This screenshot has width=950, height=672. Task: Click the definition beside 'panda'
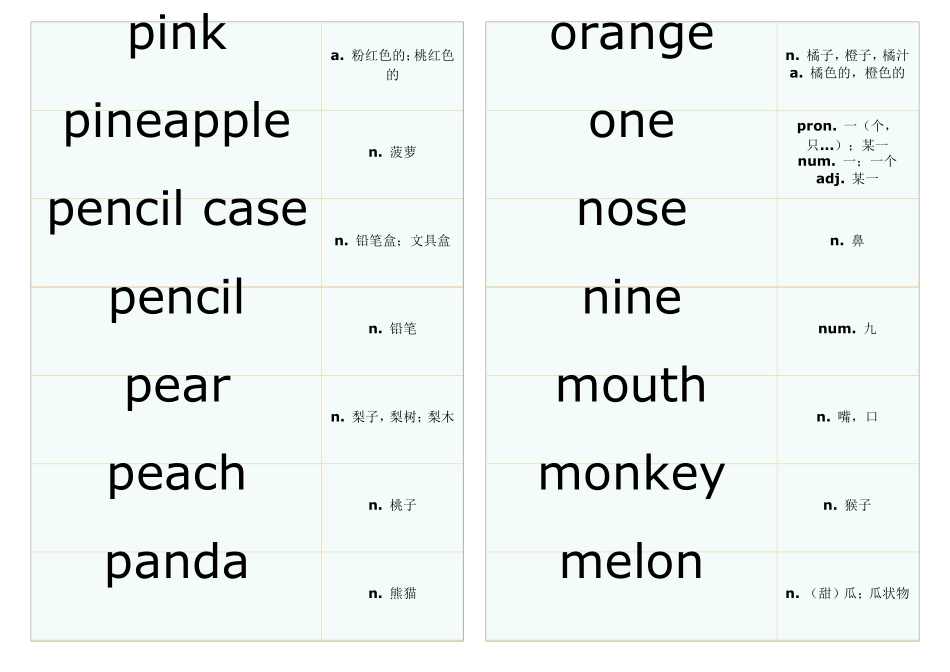[392, 593]
